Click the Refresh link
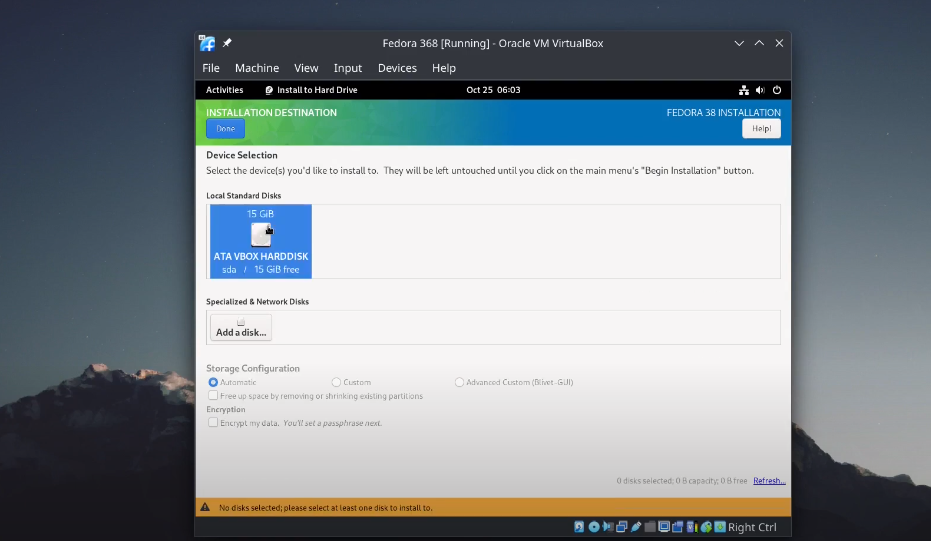931x541 pixels. [x=769, y=481]
